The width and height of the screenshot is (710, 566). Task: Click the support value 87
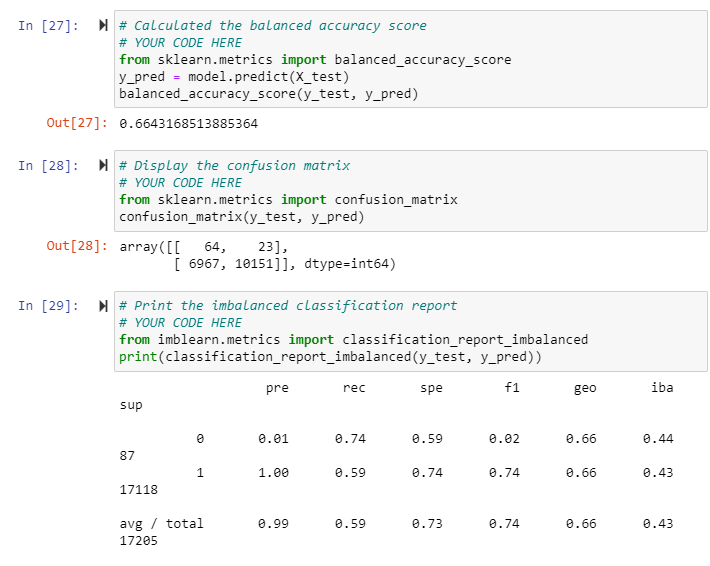(127, 456)
